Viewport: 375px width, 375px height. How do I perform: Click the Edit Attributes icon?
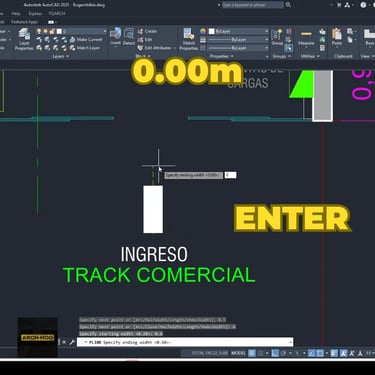pyautogui.click(x=140, y=48)
